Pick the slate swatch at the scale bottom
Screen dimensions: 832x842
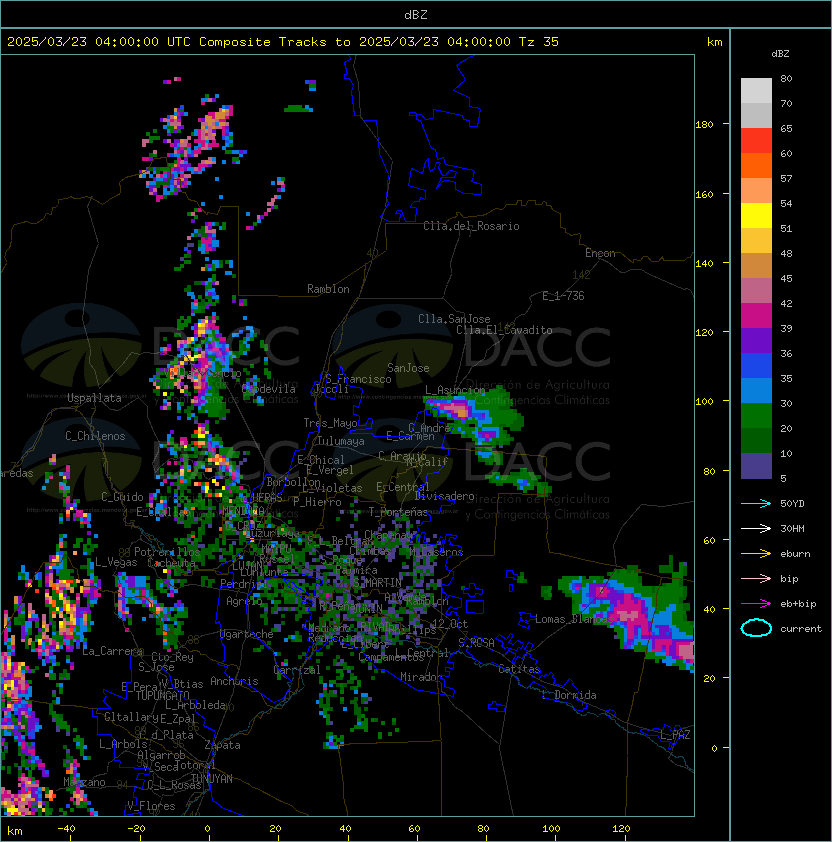pyautogui.click(x=756, y=466)
